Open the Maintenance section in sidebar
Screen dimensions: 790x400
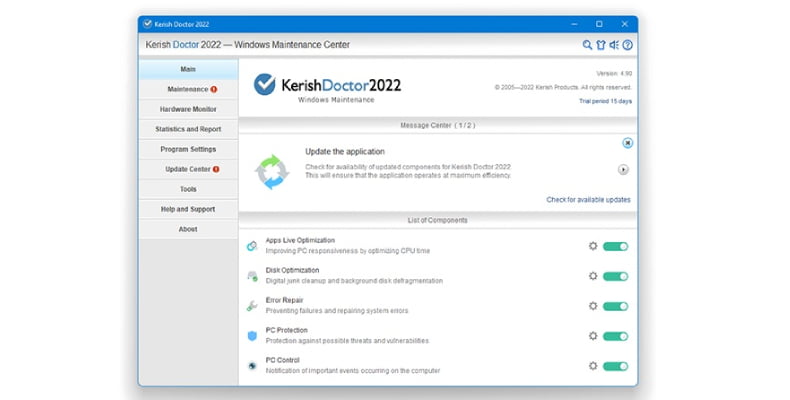[x=188, y=89]
